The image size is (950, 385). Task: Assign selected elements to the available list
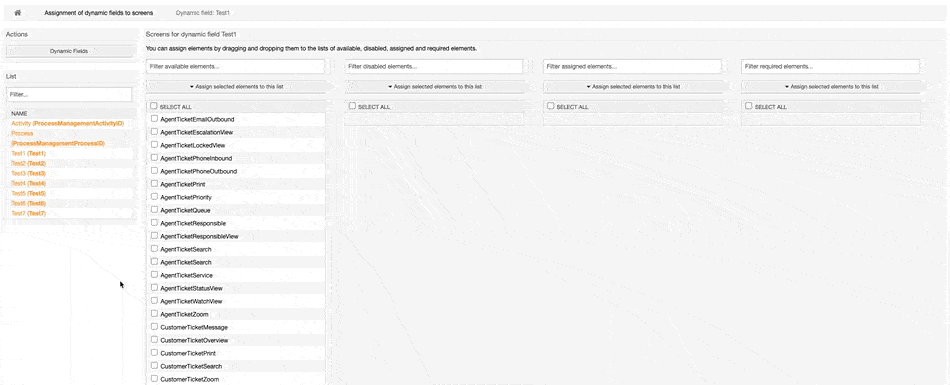pyautogui.click(x=236, y=87)
